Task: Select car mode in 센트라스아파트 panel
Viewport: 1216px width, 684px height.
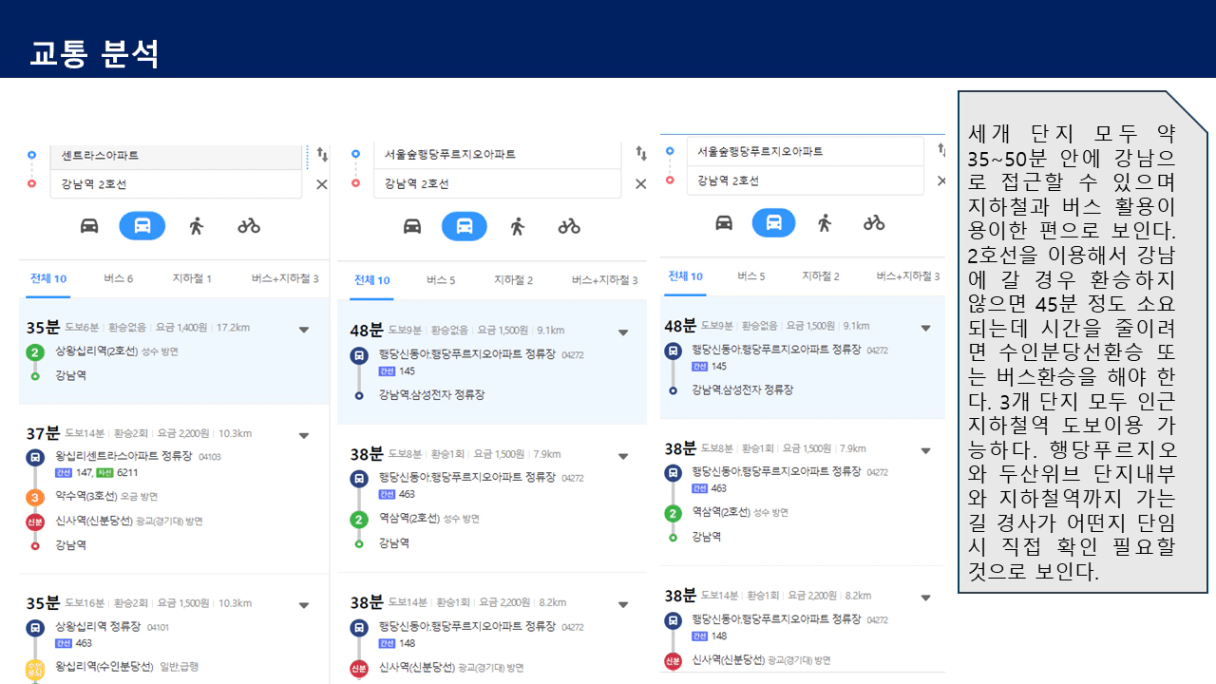Action: [x=89, y=226]
